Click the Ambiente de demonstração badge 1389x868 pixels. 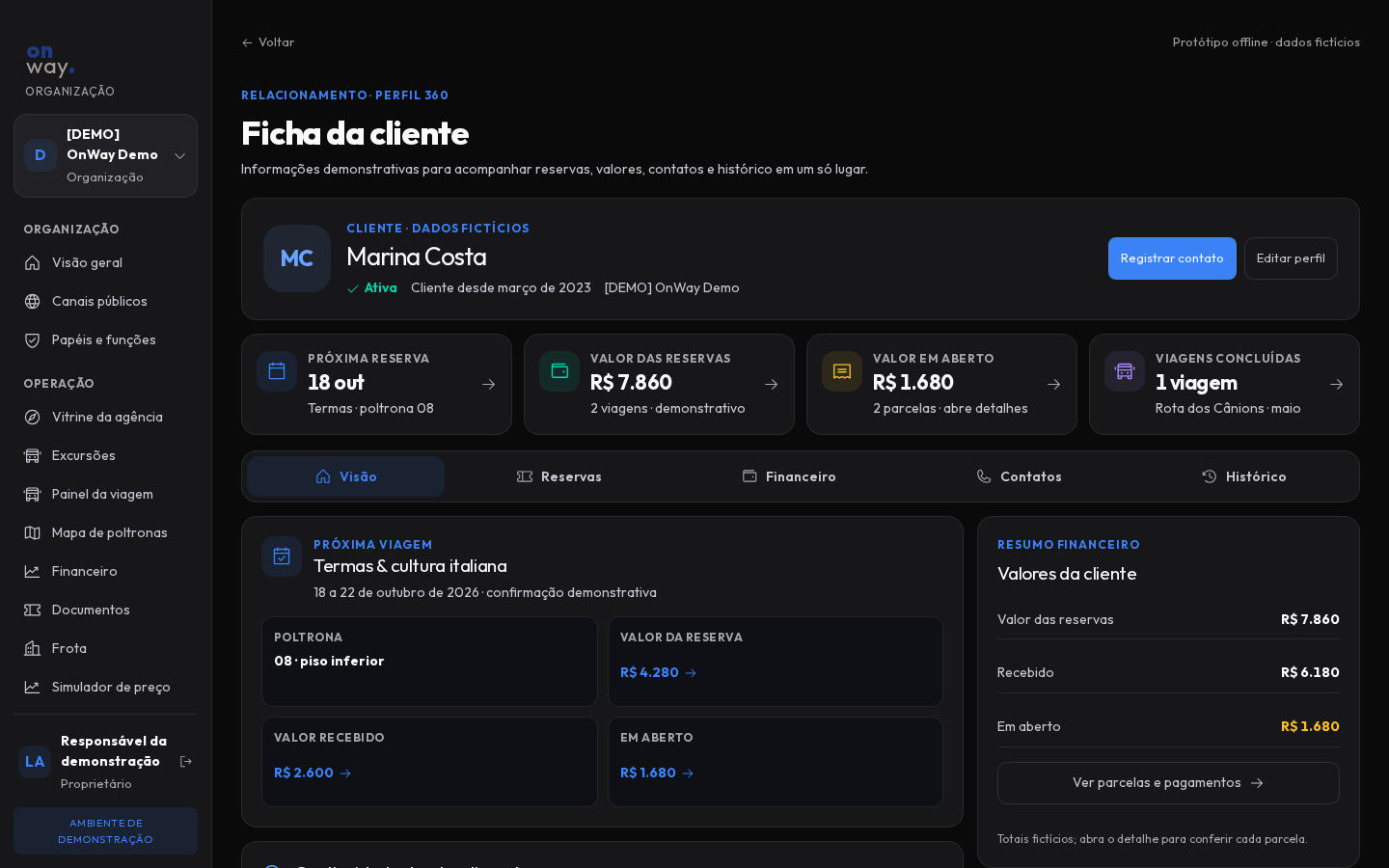tap(106, 831)
